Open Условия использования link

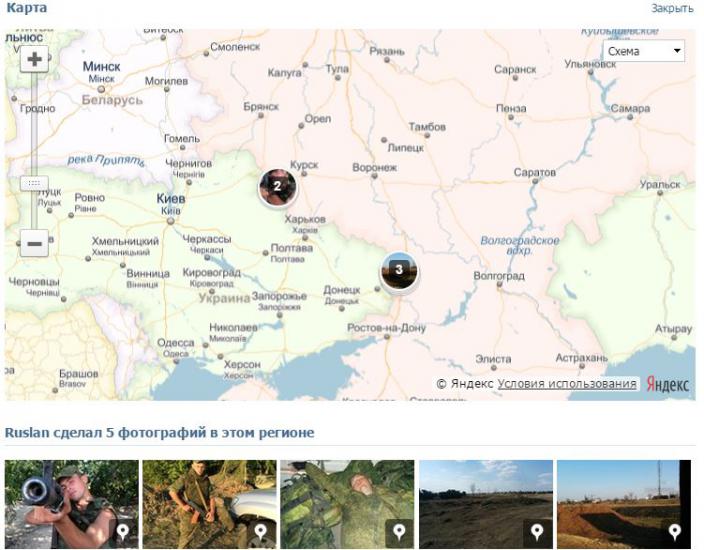point(567,383)
